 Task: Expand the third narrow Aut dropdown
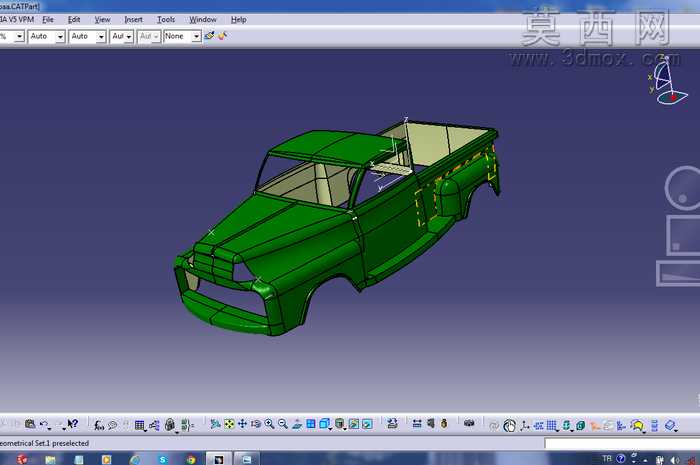tap(129, 37)
